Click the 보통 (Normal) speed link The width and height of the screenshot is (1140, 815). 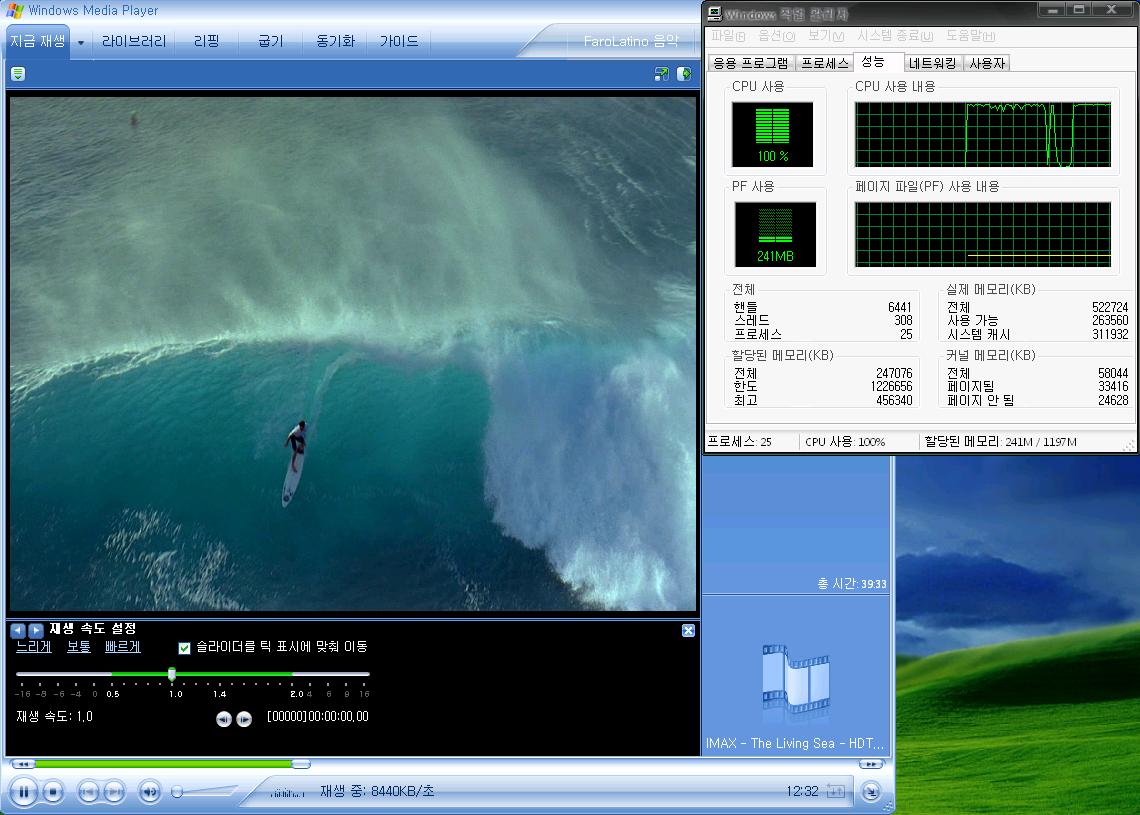[x=79, y=646]
